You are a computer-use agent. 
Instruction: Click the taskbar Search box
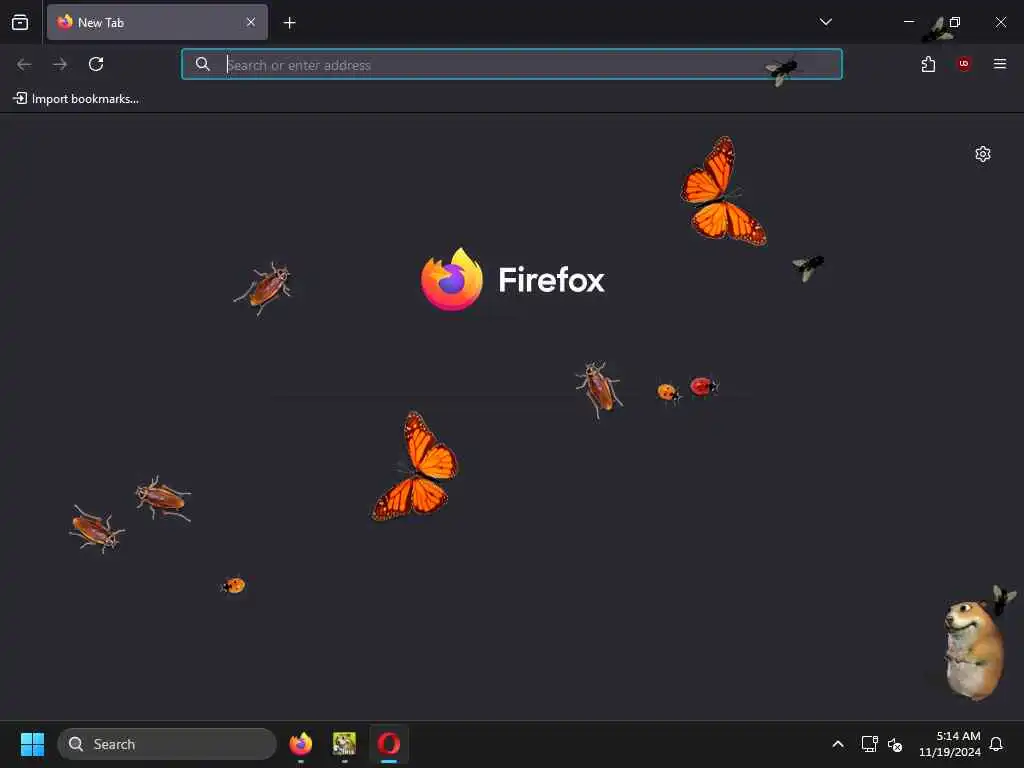(167, 744)
